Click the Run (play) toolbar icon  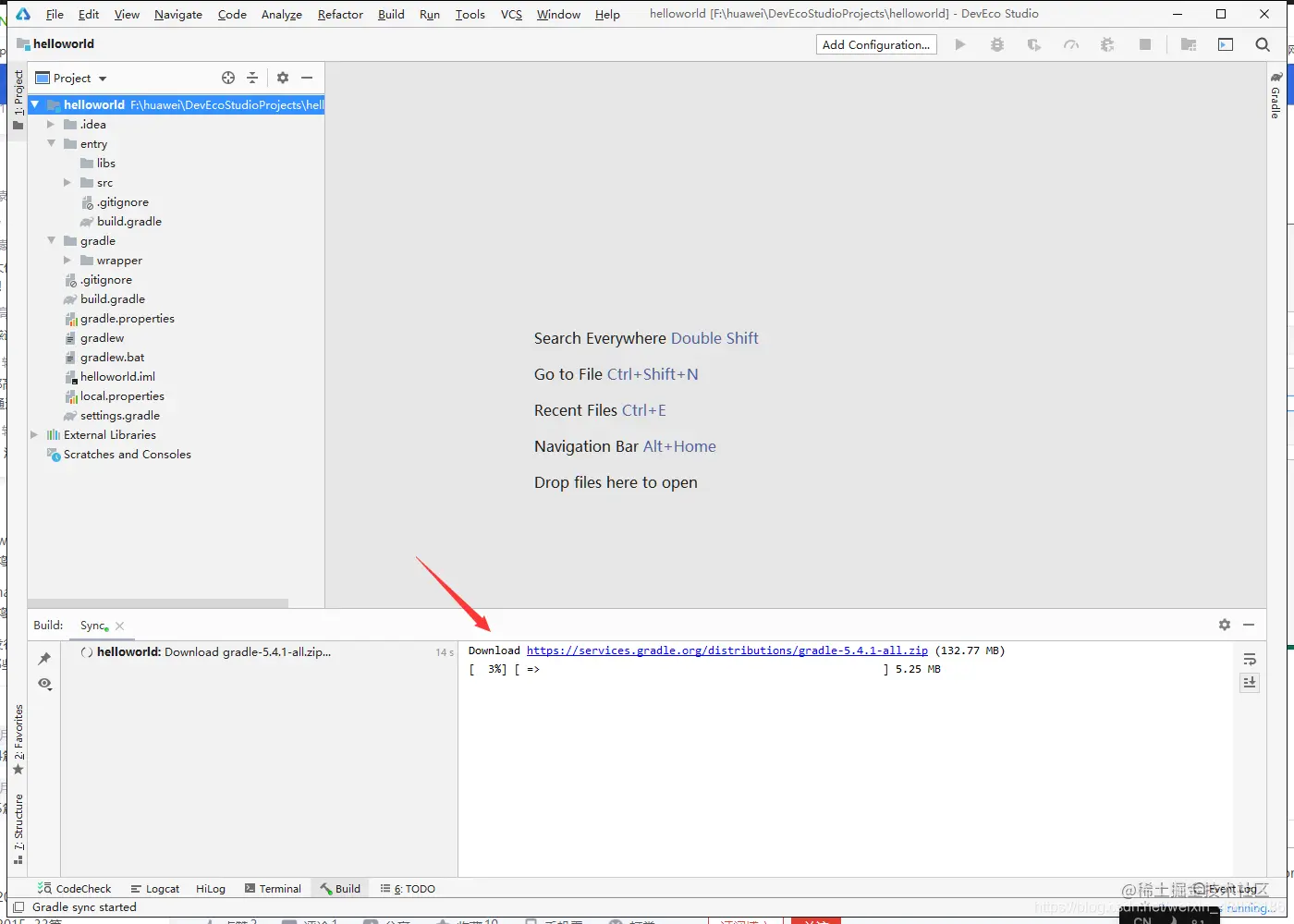click(x=960, y=44)
